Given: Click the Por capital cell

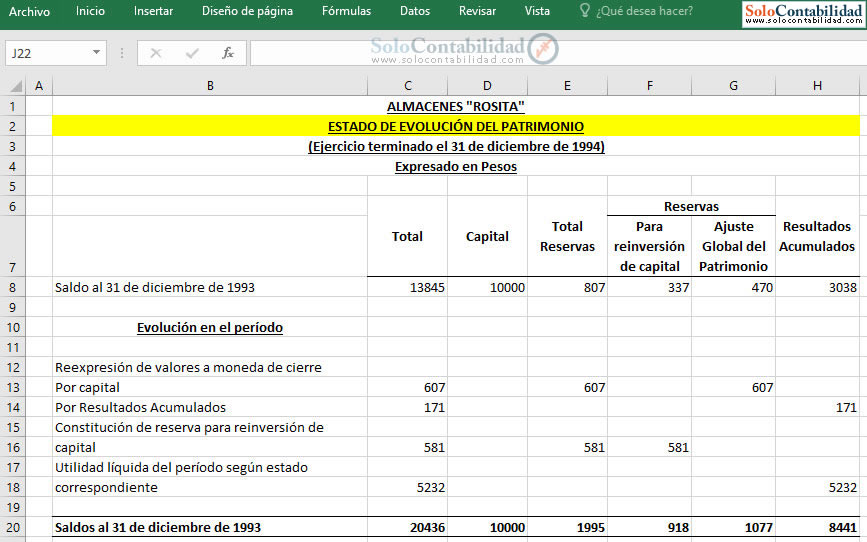Looking at the screenshot, I should click(210, 388).
